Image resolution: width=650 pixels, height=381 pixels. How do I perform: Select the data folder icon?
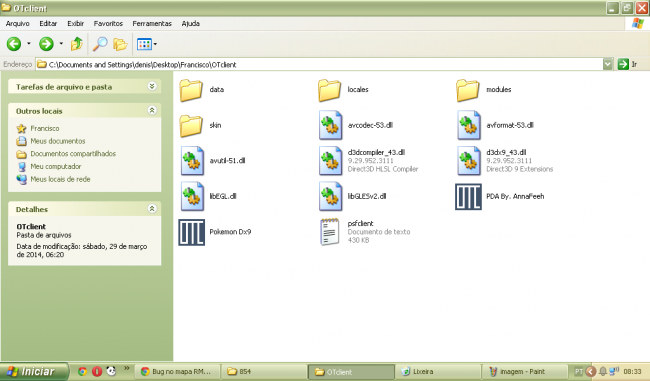191,90
